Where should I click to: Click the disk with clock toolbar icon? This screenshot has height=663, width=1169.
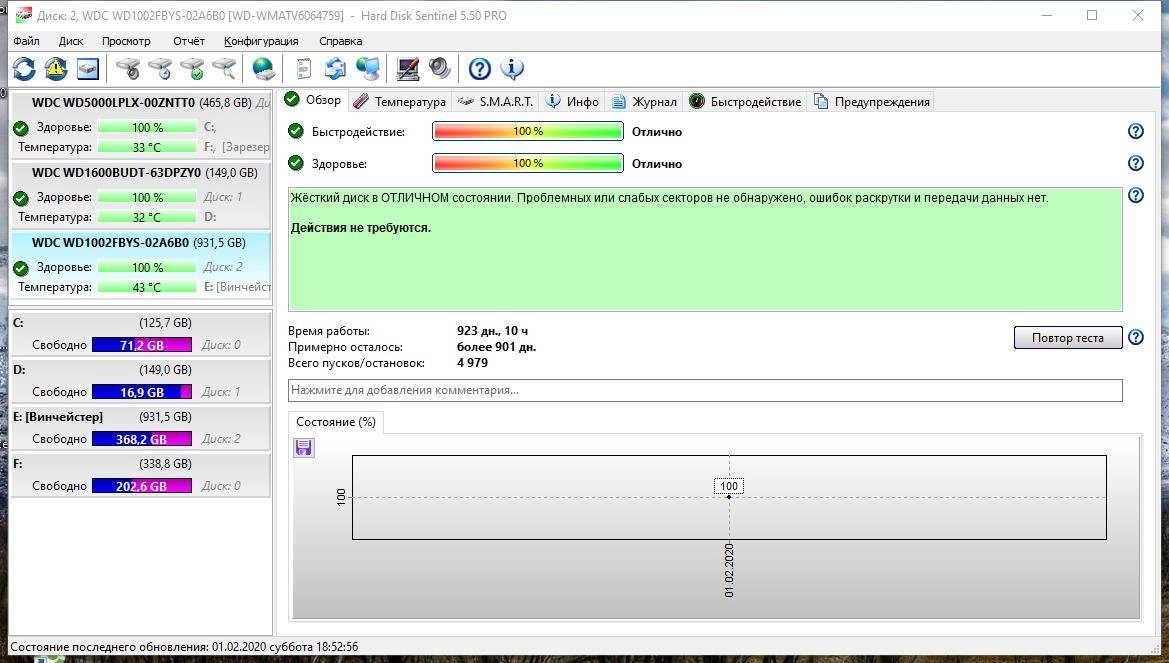(160, 69)
